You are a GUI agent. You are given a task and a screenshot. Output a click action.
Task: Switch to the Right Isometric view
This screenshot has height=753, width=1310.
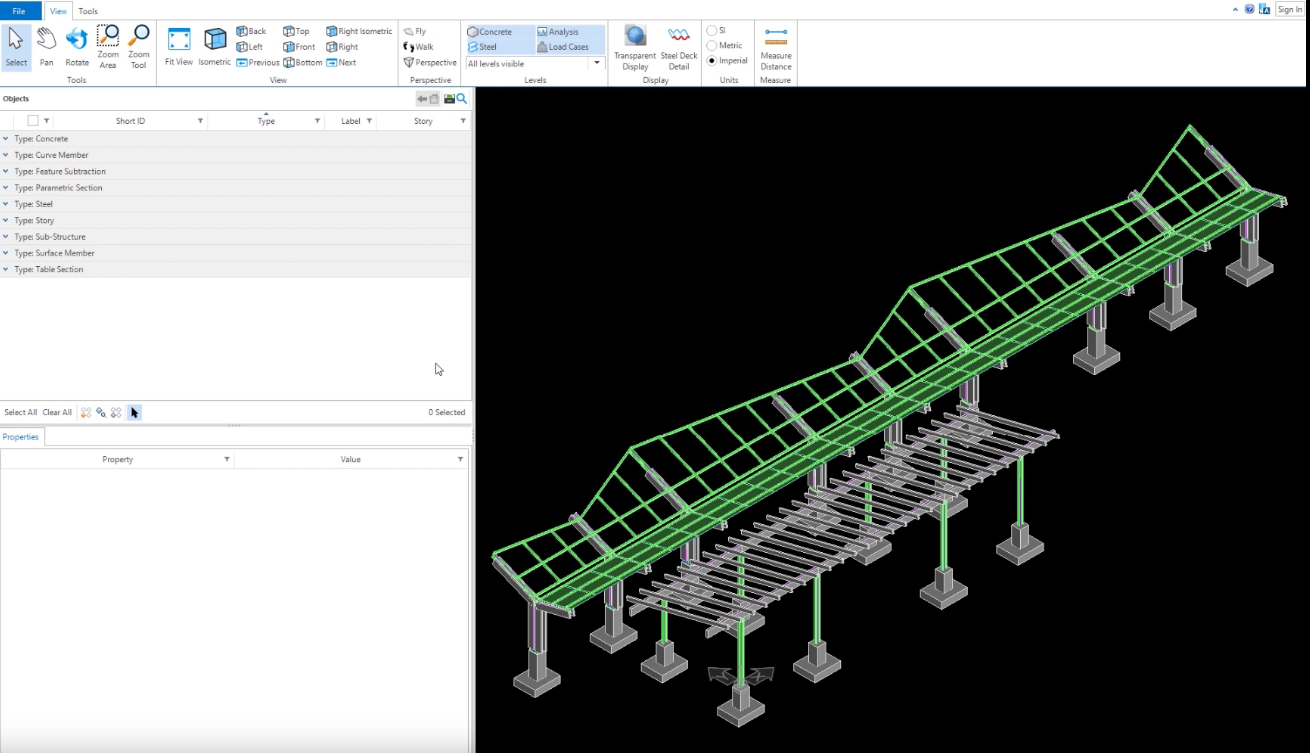(359, 31)
